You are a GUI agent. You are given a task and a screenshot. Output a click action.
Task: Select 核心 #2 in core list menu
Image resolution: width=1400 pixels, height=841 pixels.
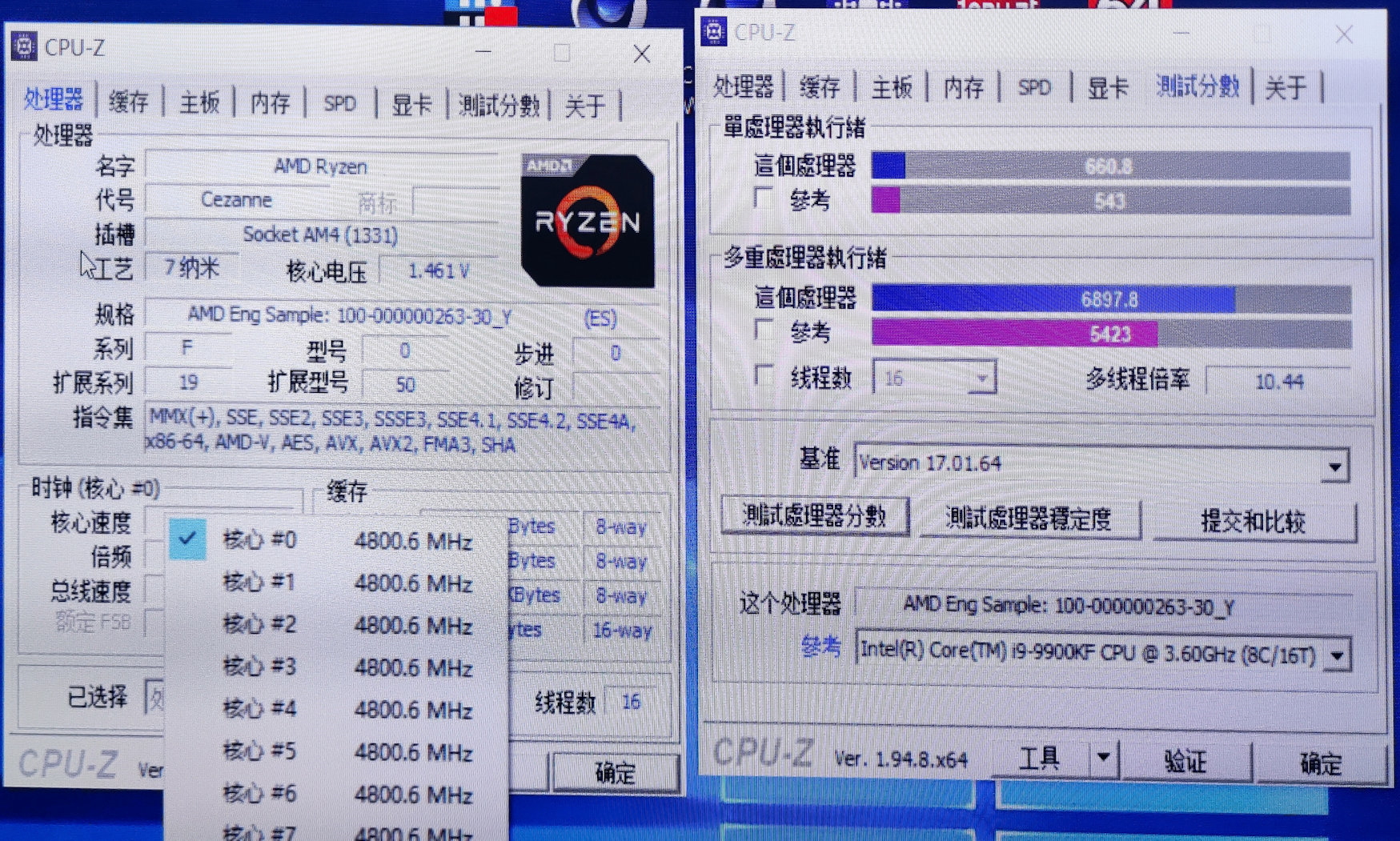[336, 625]
